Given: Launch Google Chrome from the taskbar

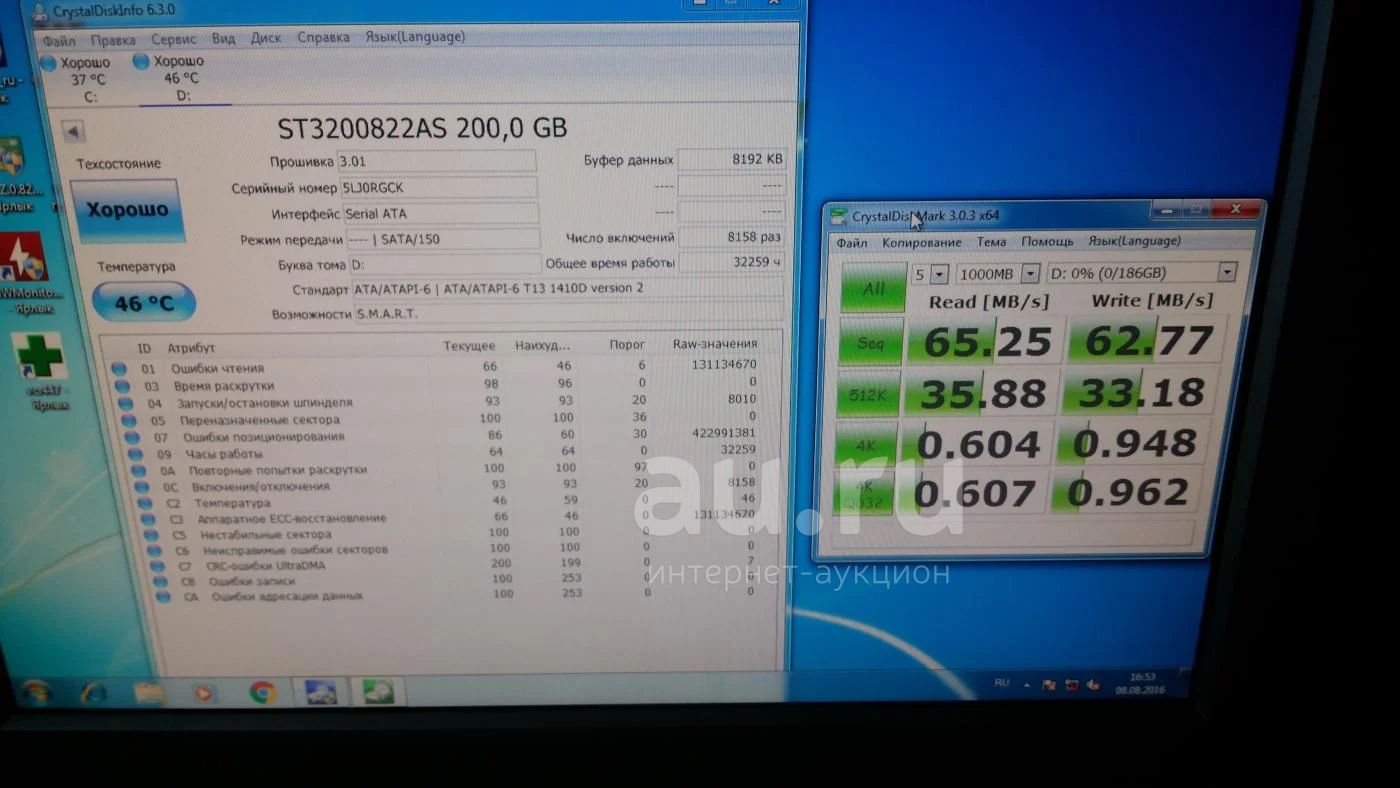Looking at the screenshot, I should point(263,692).
